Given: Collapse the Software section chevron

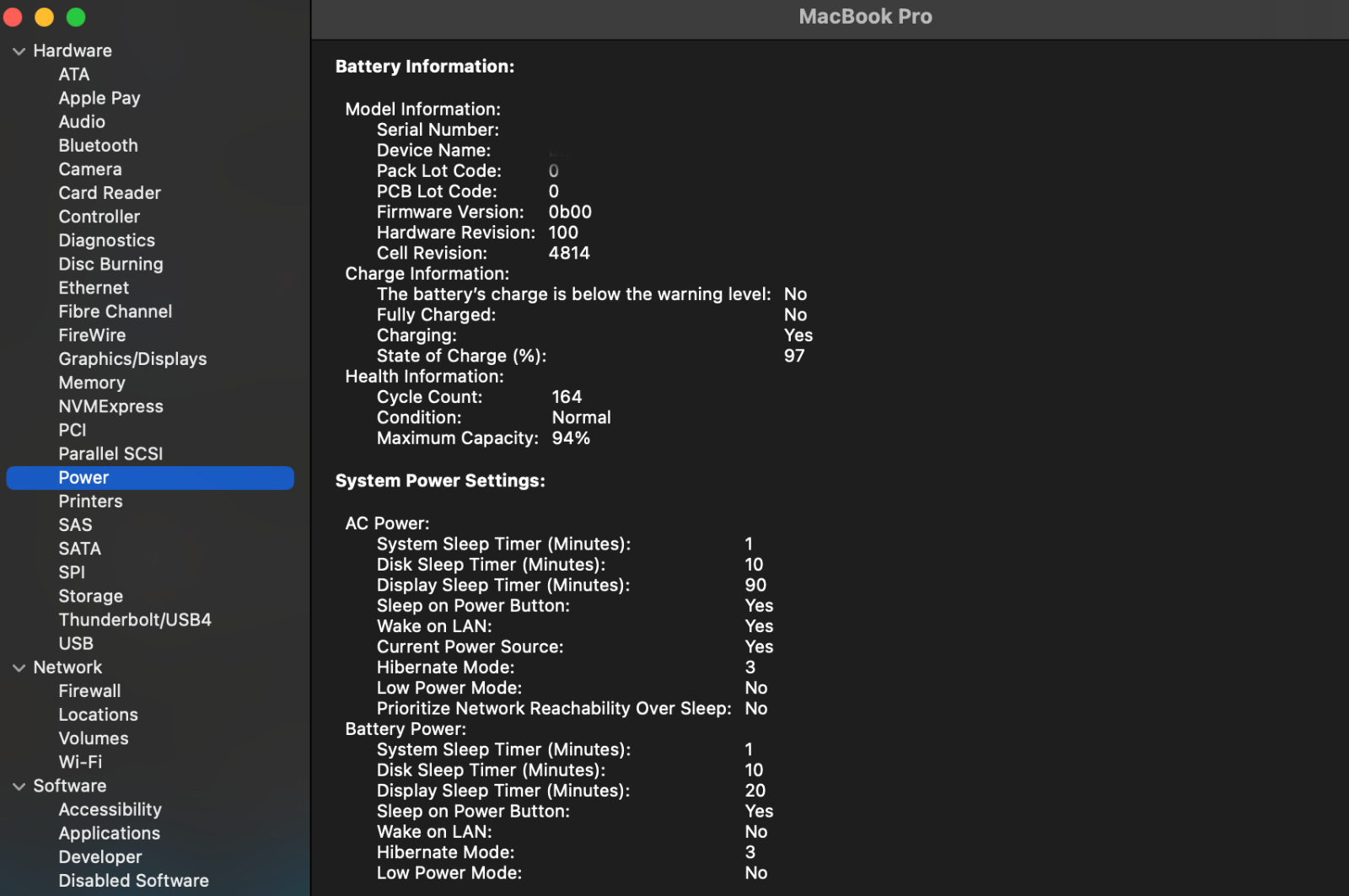Looking at the screenshot, I should pyautogui.click(x=19, y=786).
